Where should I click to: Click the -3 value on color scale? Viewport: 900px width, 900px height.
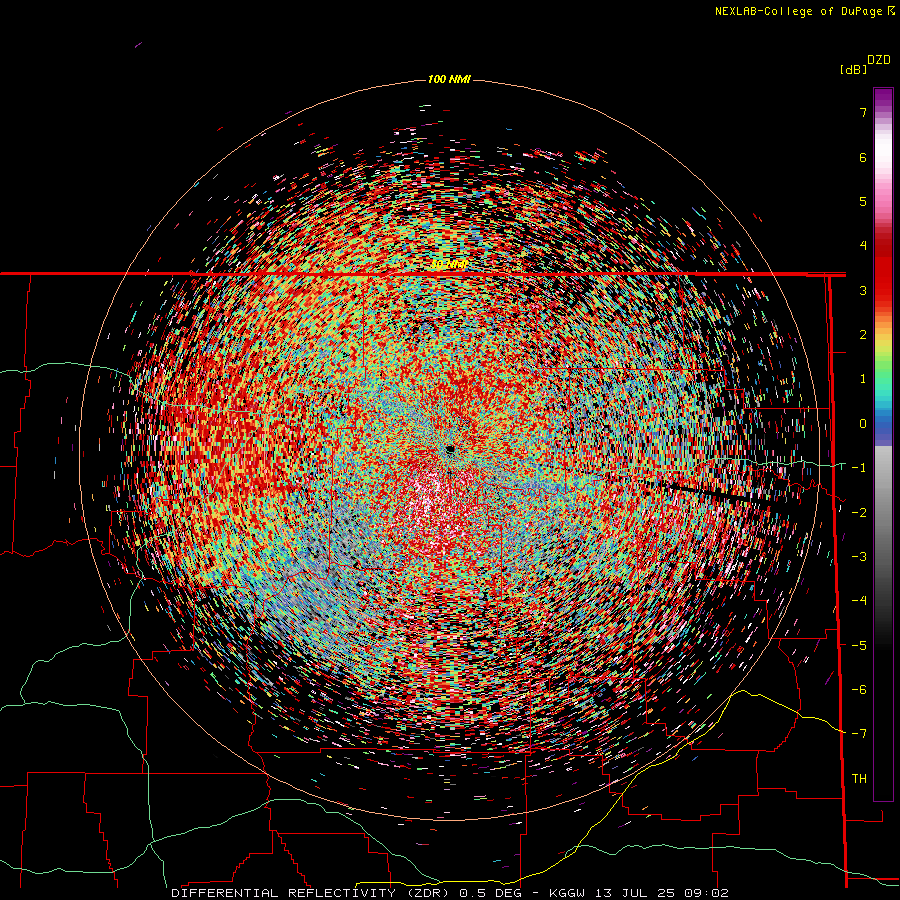(x=859, y=557)
